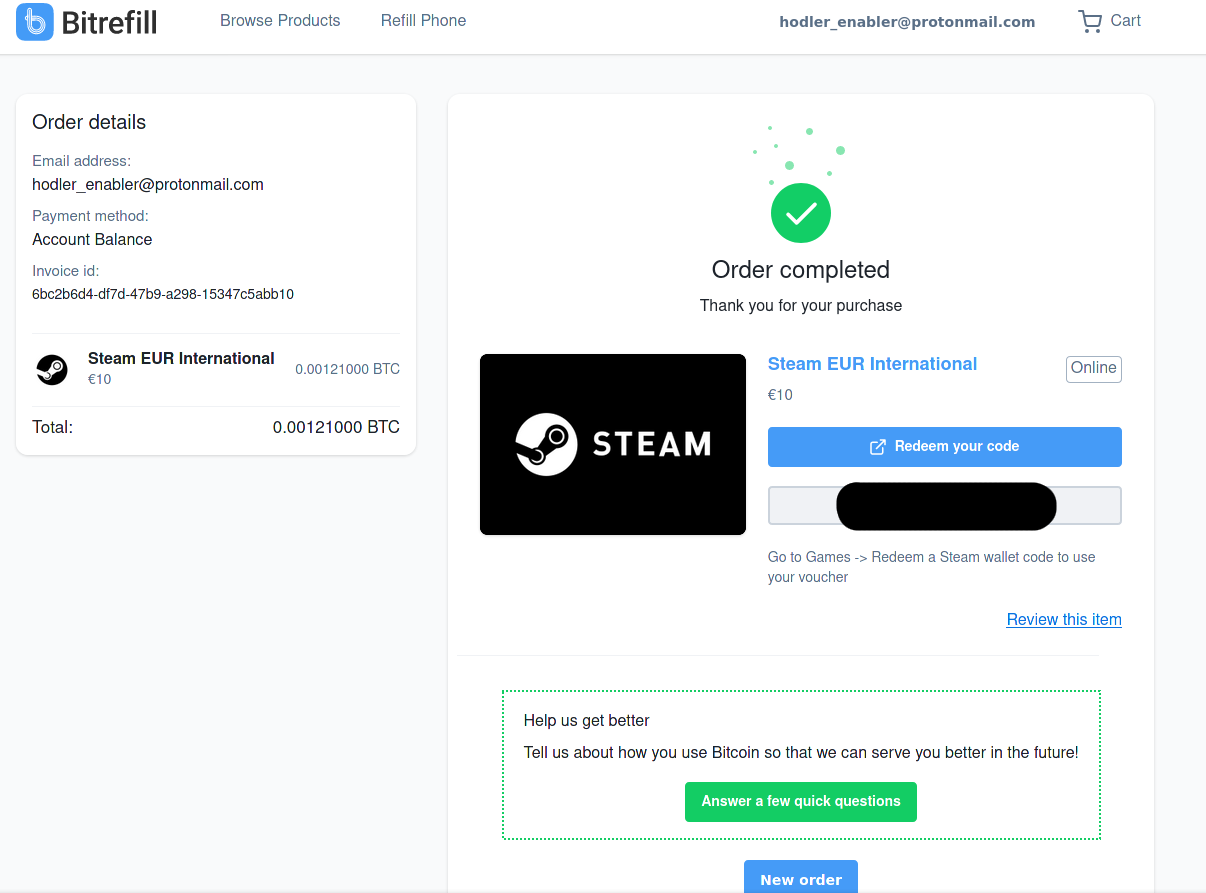Open the Cart link
The height and width of the screenshot is (893, 1206).
(x=1125, y=21)
